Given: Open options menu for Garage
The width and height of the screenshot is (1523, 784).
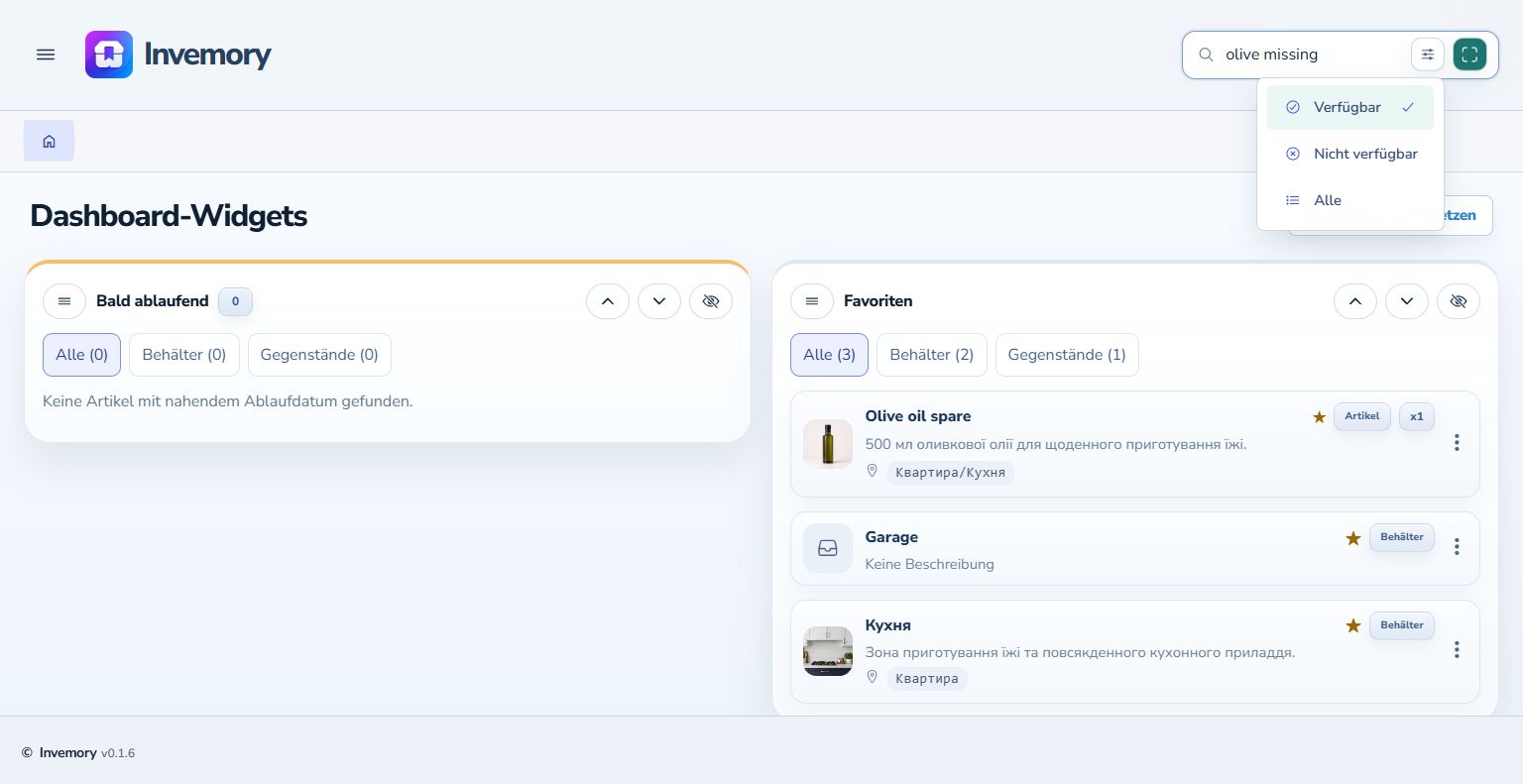Looking at the screenshot, I should click(1457, 547).
